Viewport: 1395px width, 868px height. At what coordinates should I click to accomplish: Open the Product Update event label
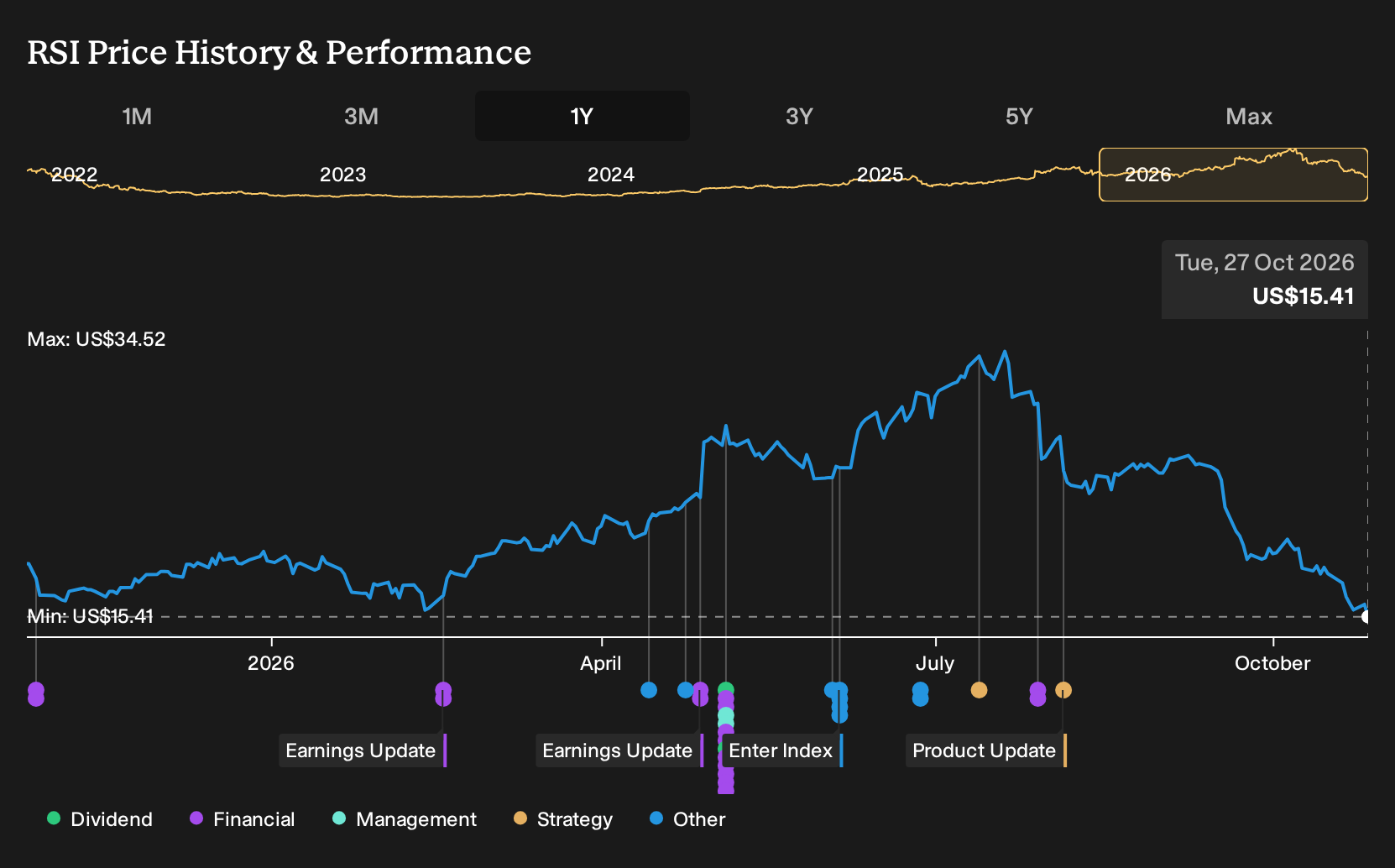(x=985, y=750)
